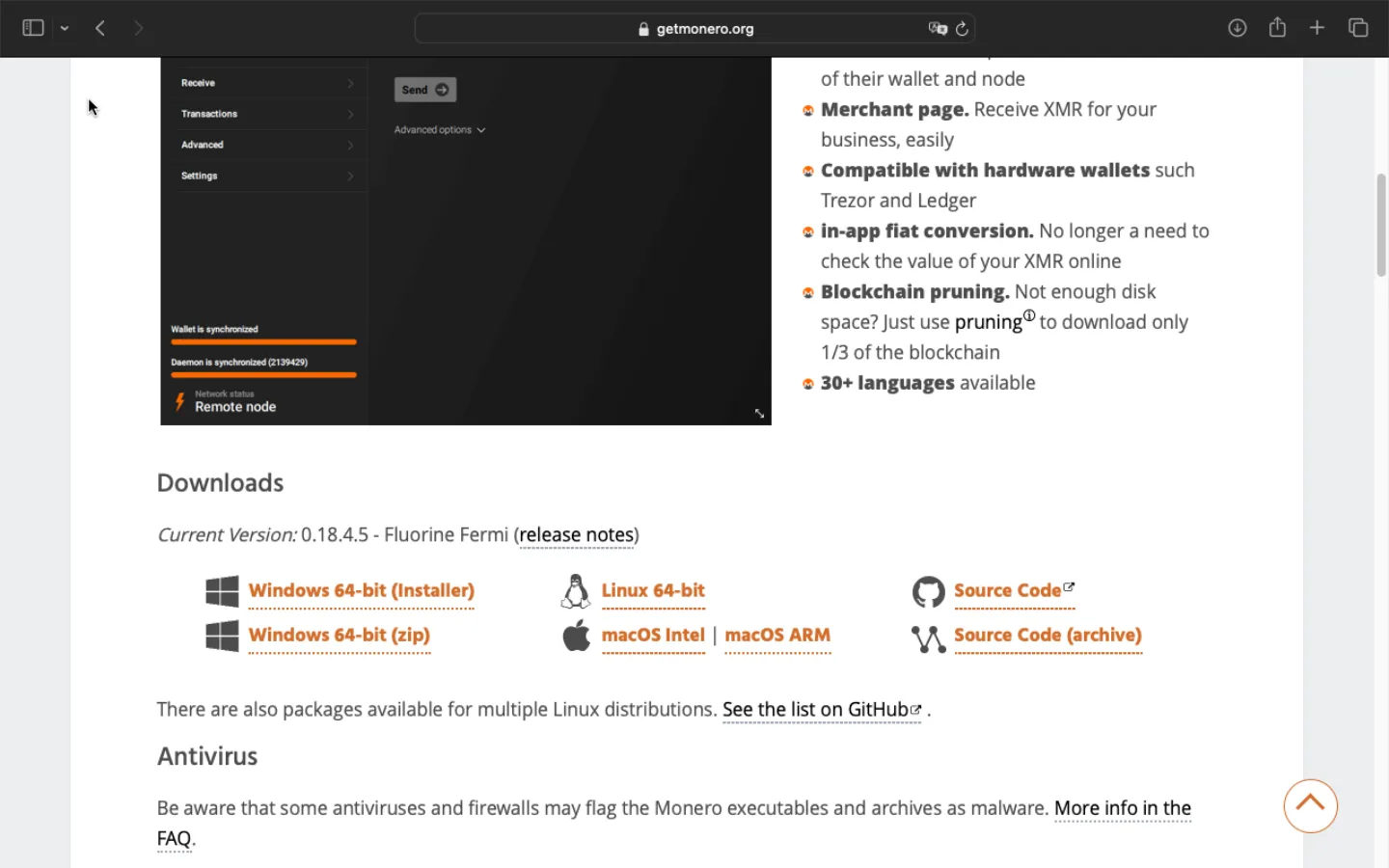Image resolution: width=1389 pixels, height=868 pixels.
Task: Open the Share menu
Action: [1277, 27]
